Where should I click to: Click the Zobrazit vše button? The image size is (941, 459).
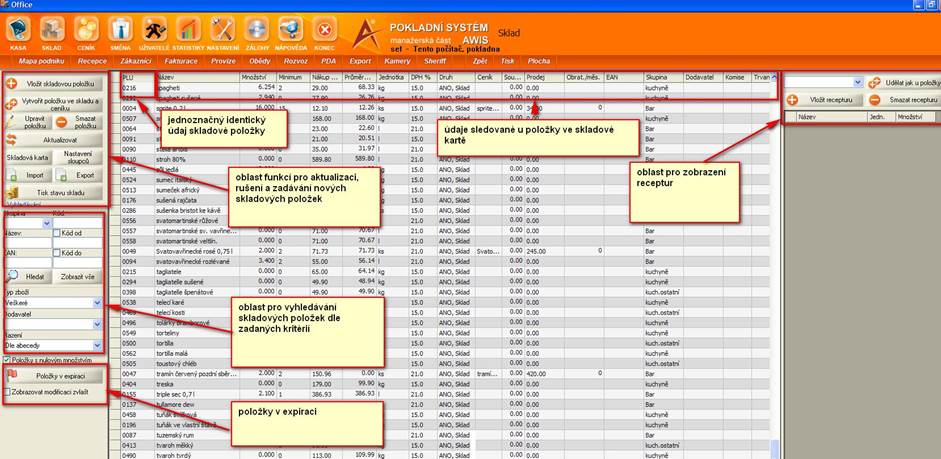(79, 277)
